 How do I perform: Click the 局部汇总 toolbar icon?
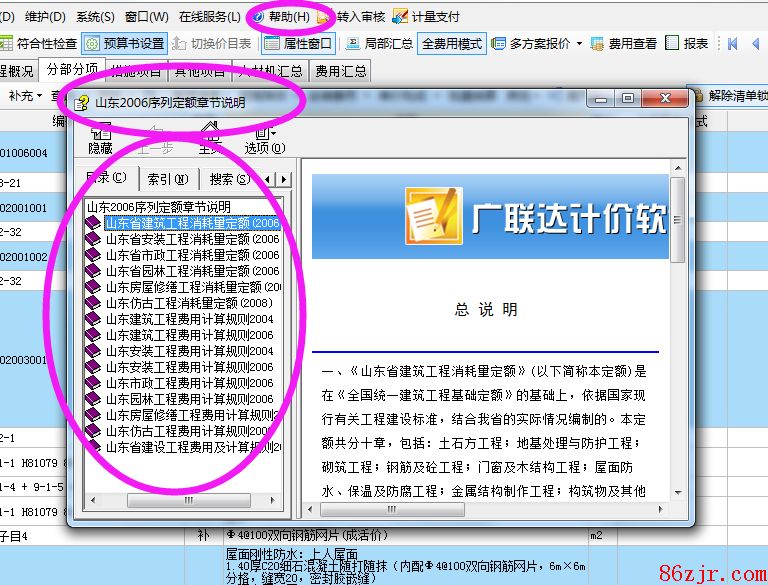pyautogui.click(x=353, y=44)
